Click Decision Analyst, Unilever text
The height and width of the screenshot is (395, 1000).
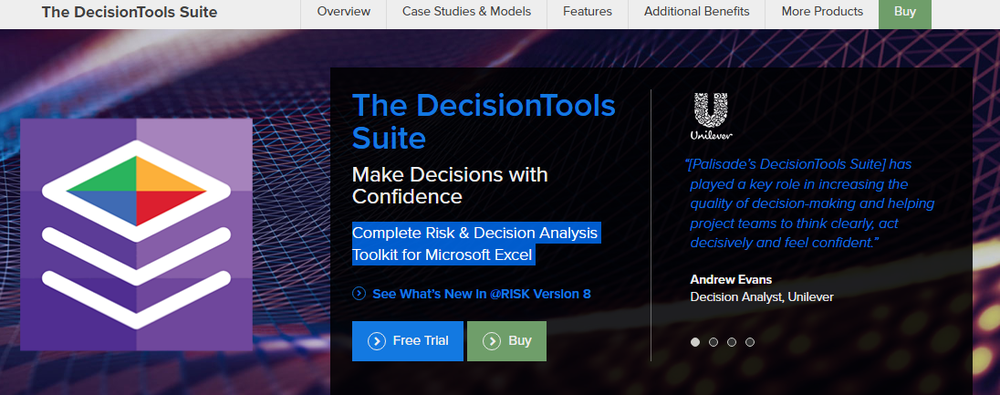(x=761, y=297)
